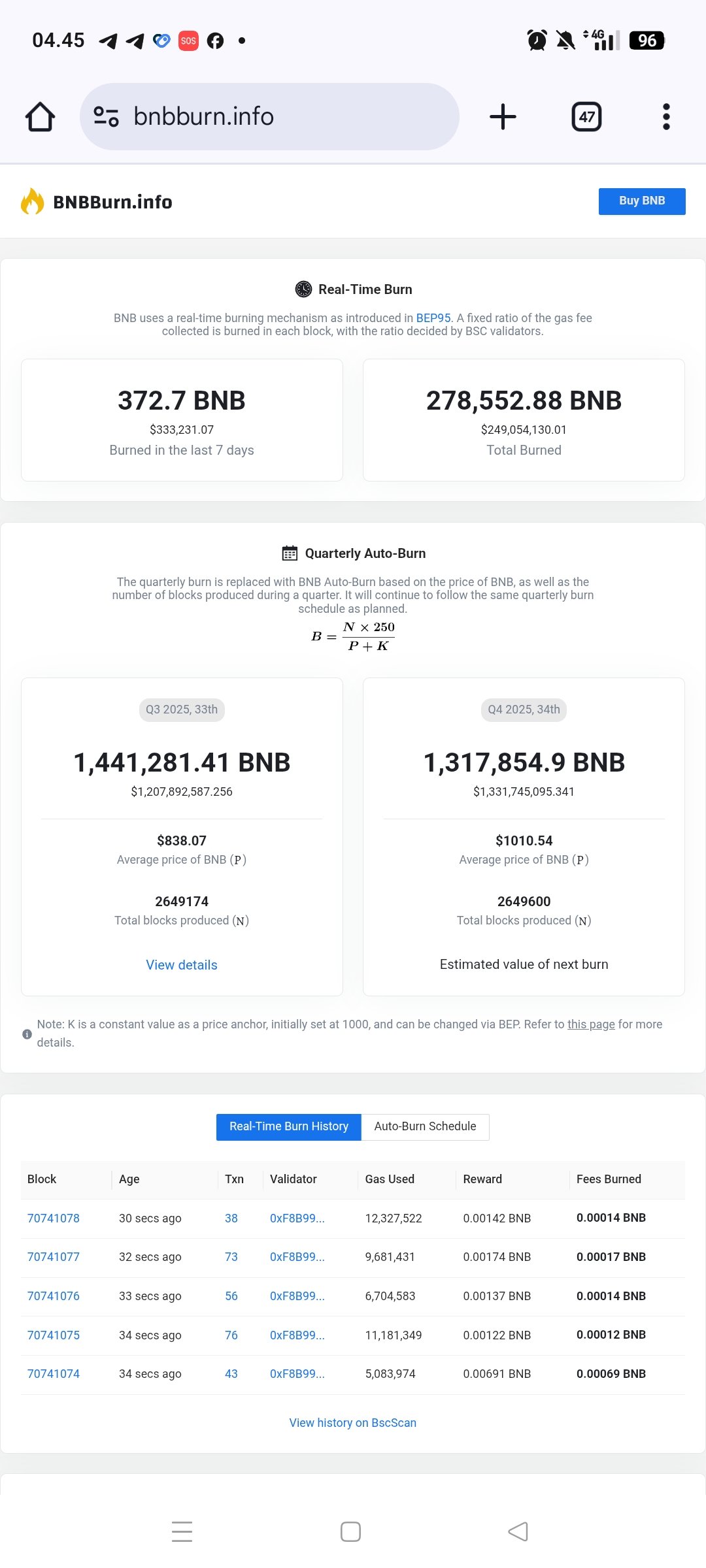Open transaction count 73 link
This screenshot has width=706, height=1568.
pos(231,1257)
